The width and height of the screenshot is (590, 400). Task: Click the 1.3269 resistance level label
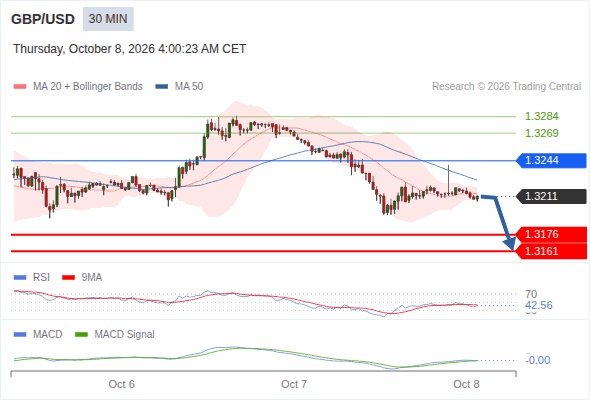point(541,133)
